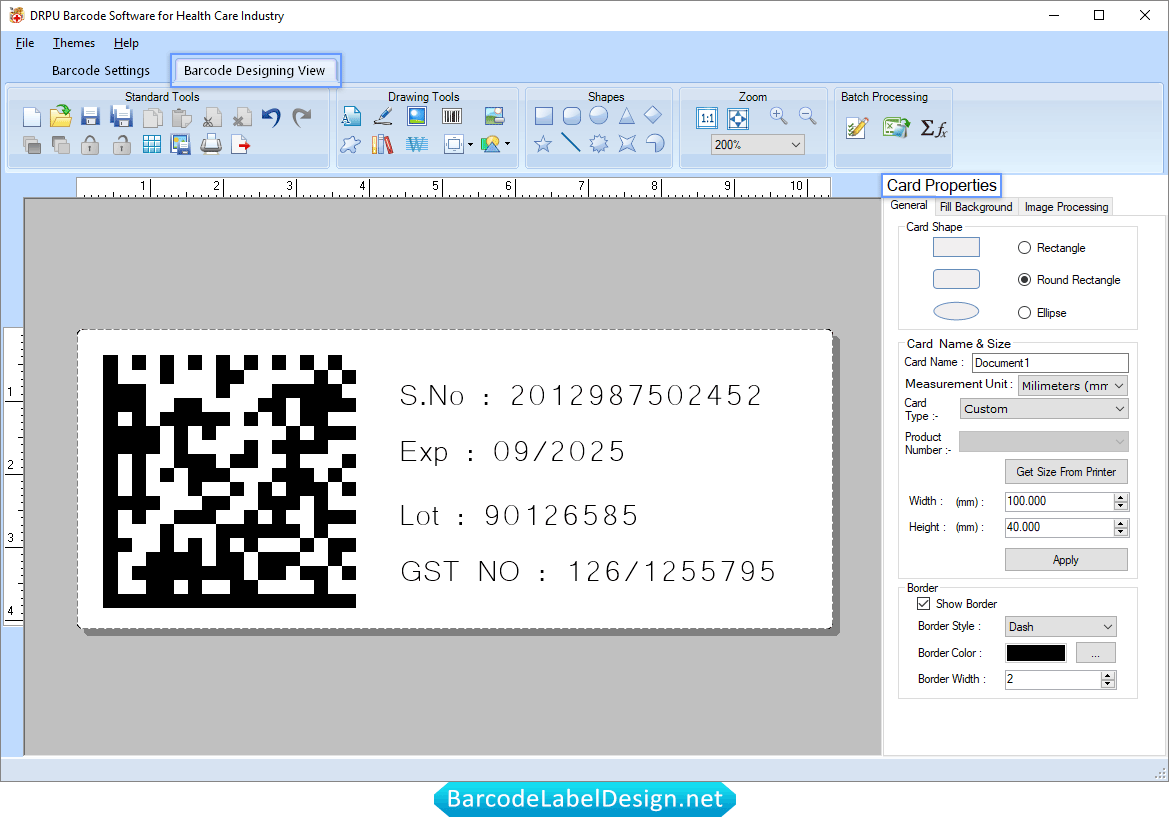Draw a five-point star shape
Viewport: 1169px width, 817px height.
click(x=543, y=143)
